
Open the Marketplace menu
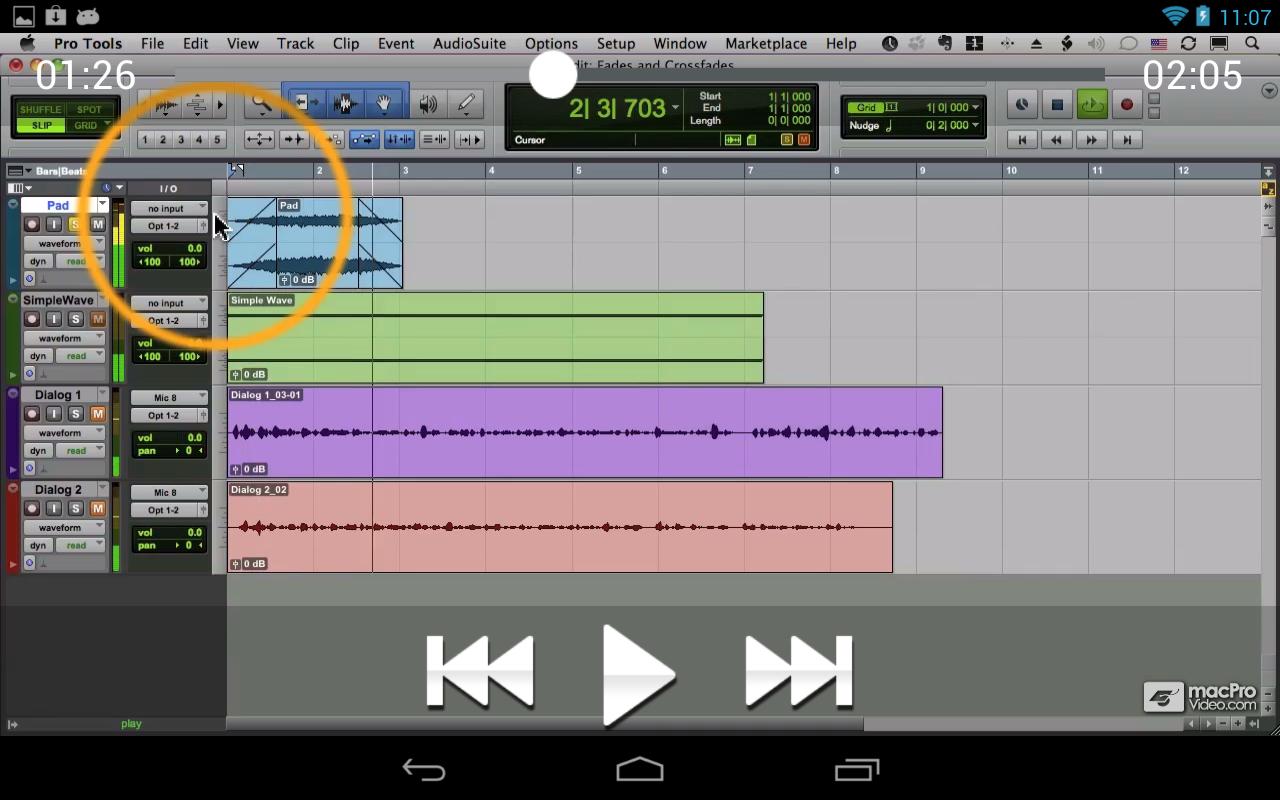tap(766, 43)
